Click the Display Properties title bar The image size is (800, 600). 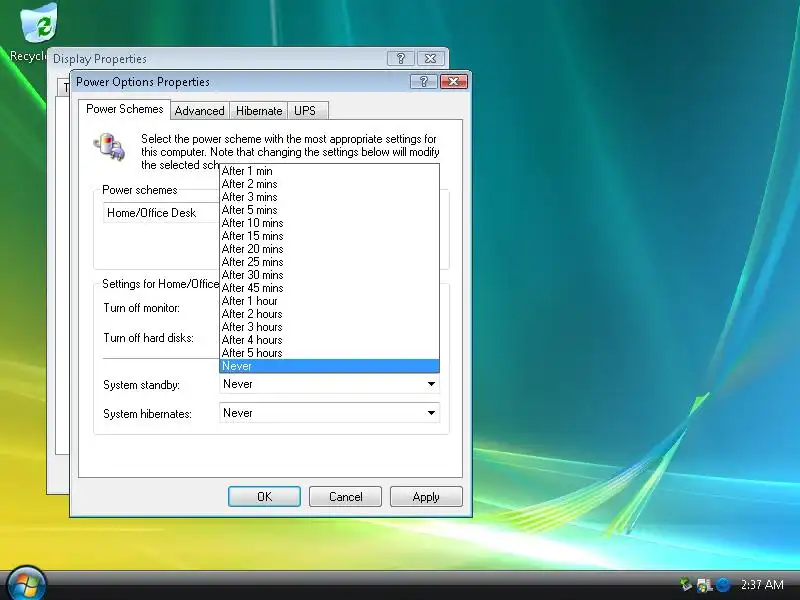pos(217,59)
